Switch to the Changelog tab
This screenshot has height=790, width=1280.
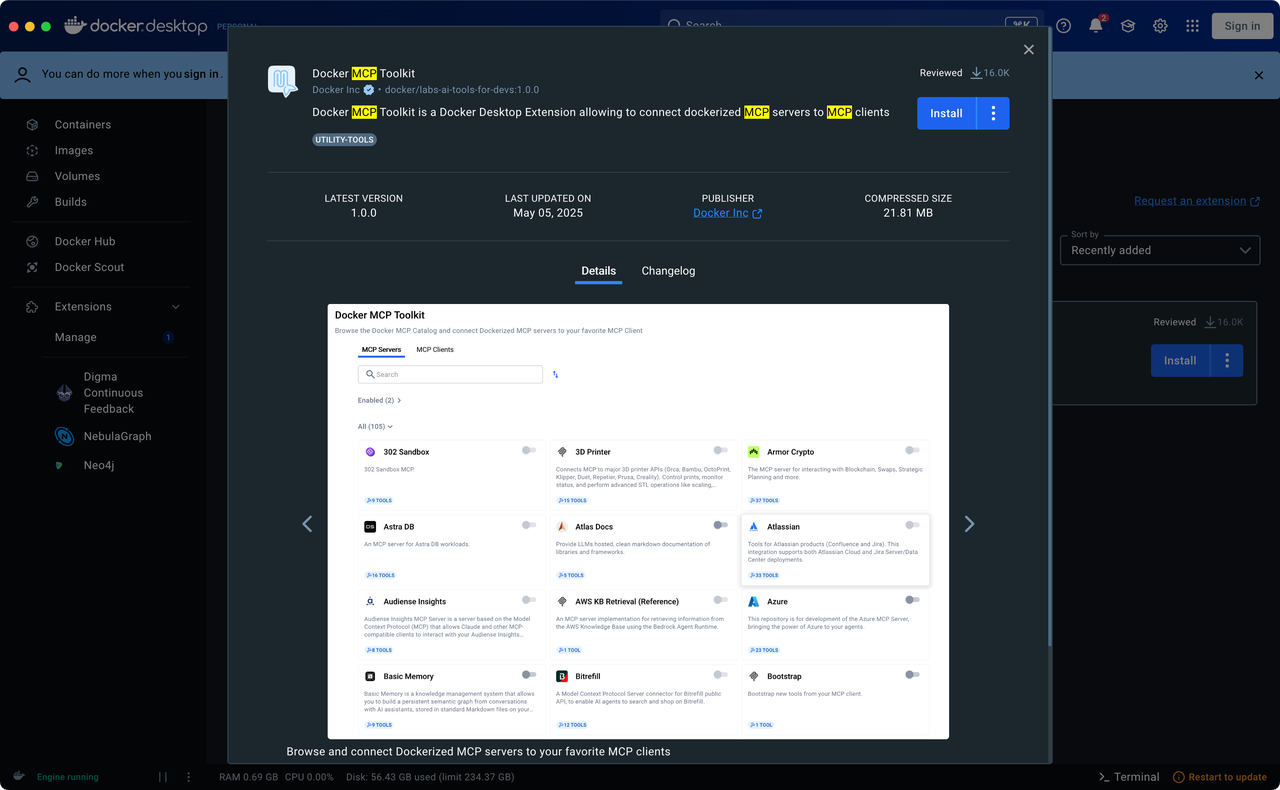point(668,271)
